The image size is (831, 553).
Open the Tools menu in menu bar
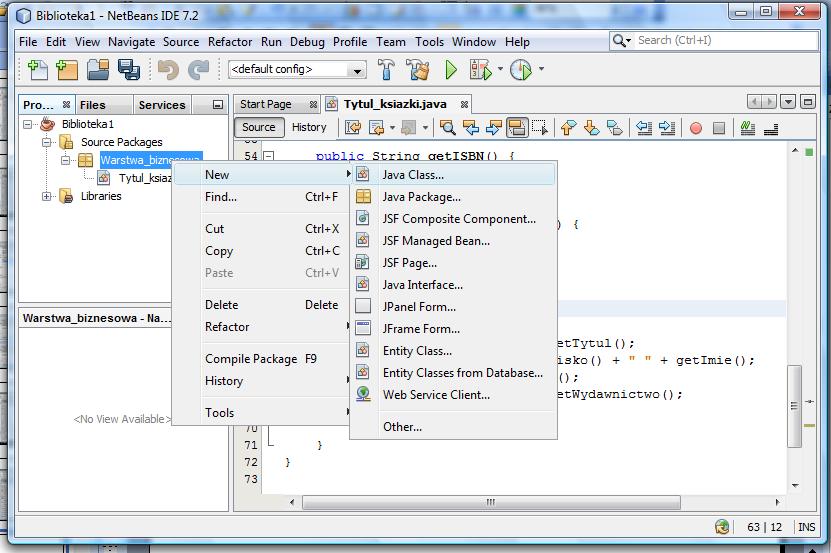429,42
